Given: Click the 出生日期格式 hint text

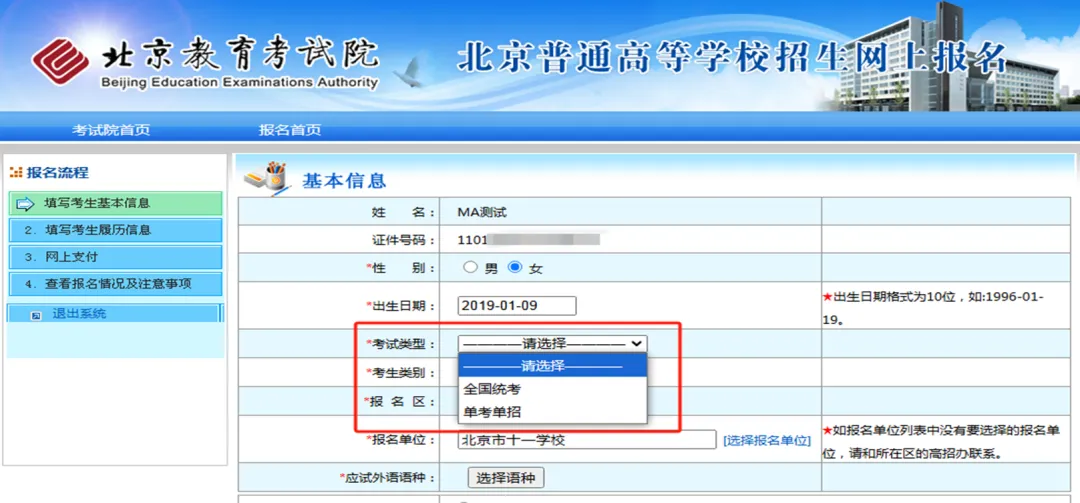Looking at the screenshot, I should pyautogui.click(x=933, y=309).
